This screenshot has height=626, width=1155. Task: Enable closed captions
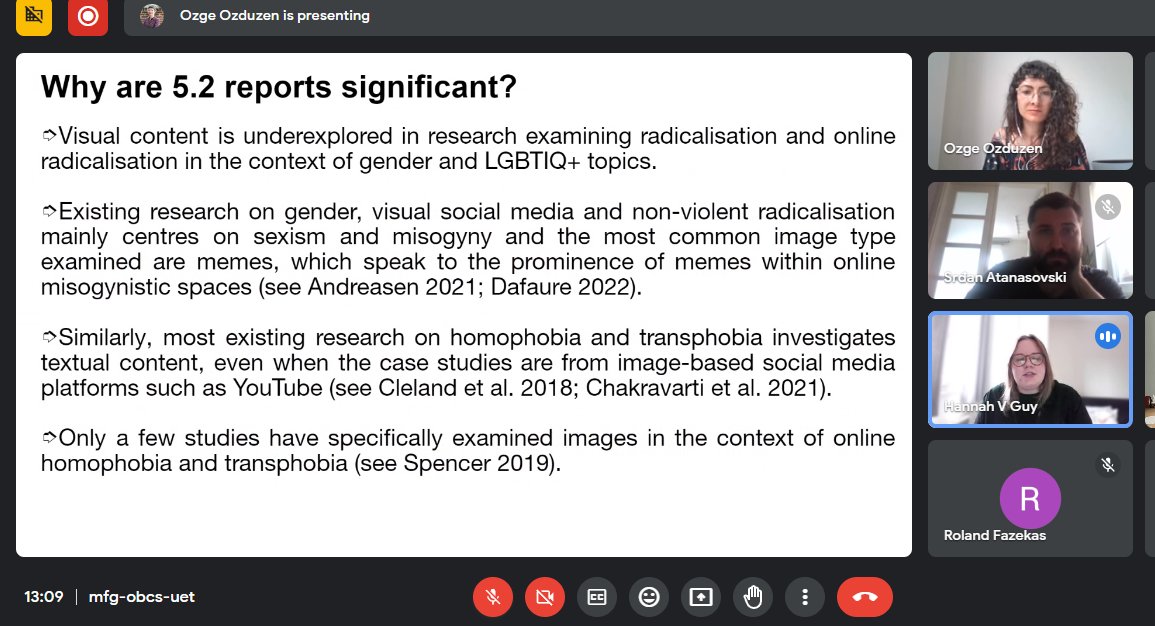click(x=597, y=596)
